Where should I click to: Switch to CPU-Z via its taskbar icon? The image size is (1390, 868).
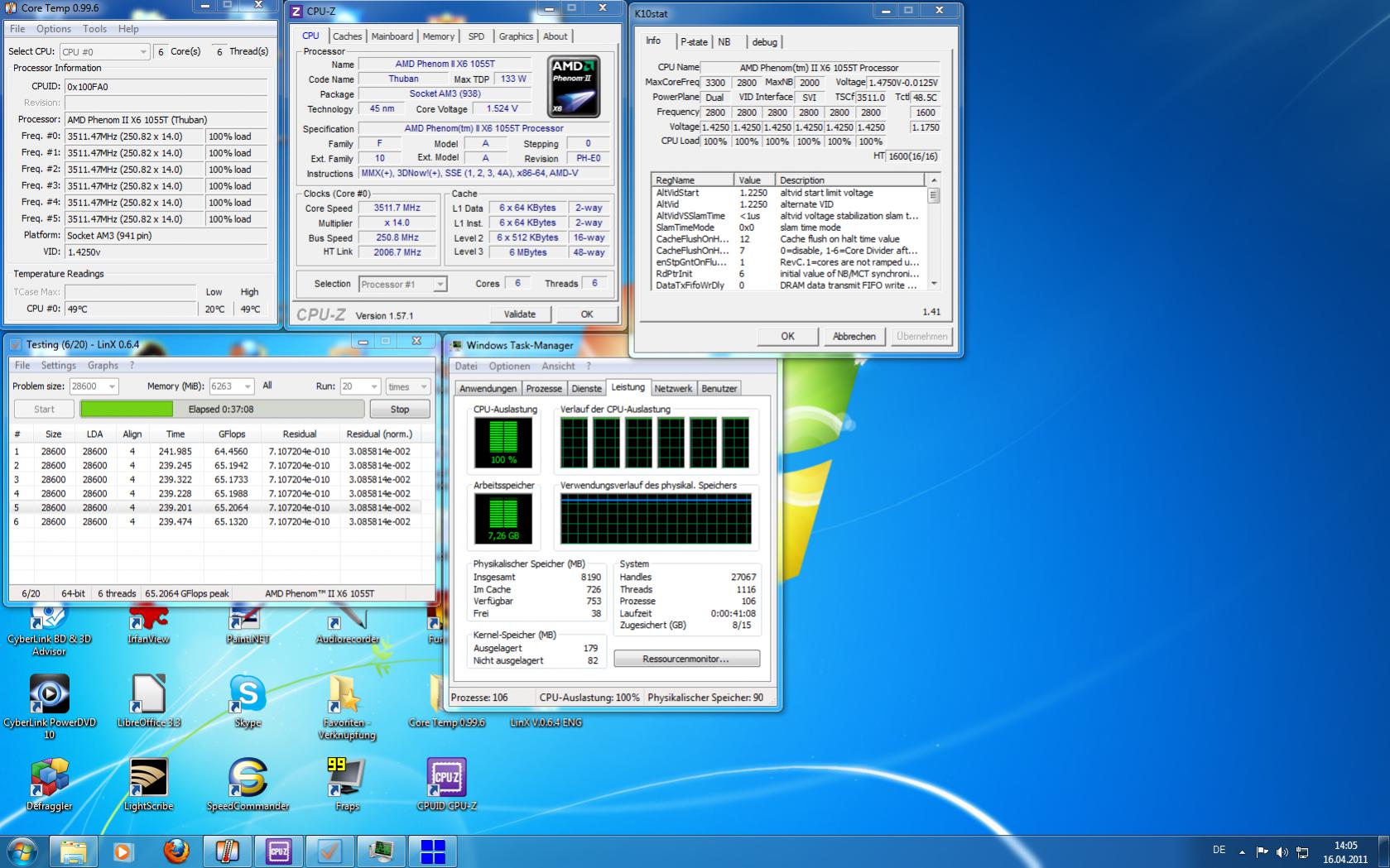click(x=278, y=851)
